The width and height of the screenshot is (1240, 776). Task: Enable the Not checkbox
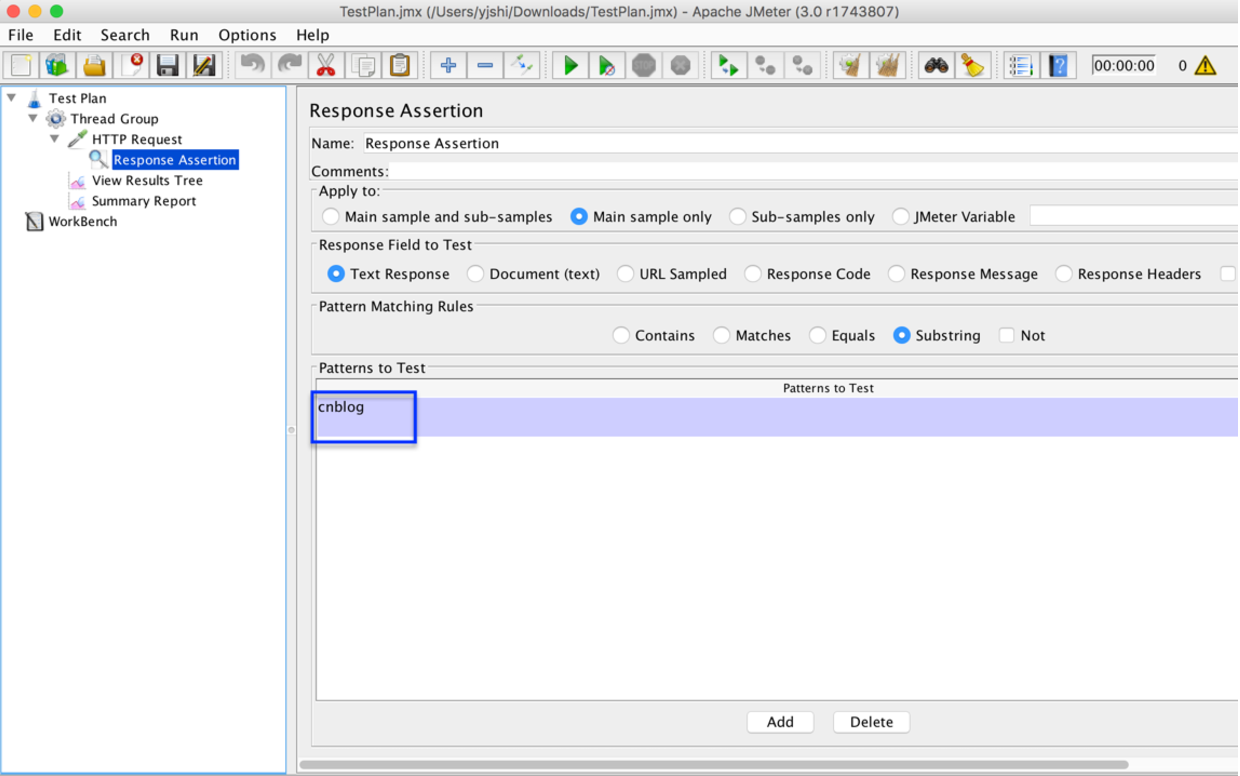coord(1007,336)
